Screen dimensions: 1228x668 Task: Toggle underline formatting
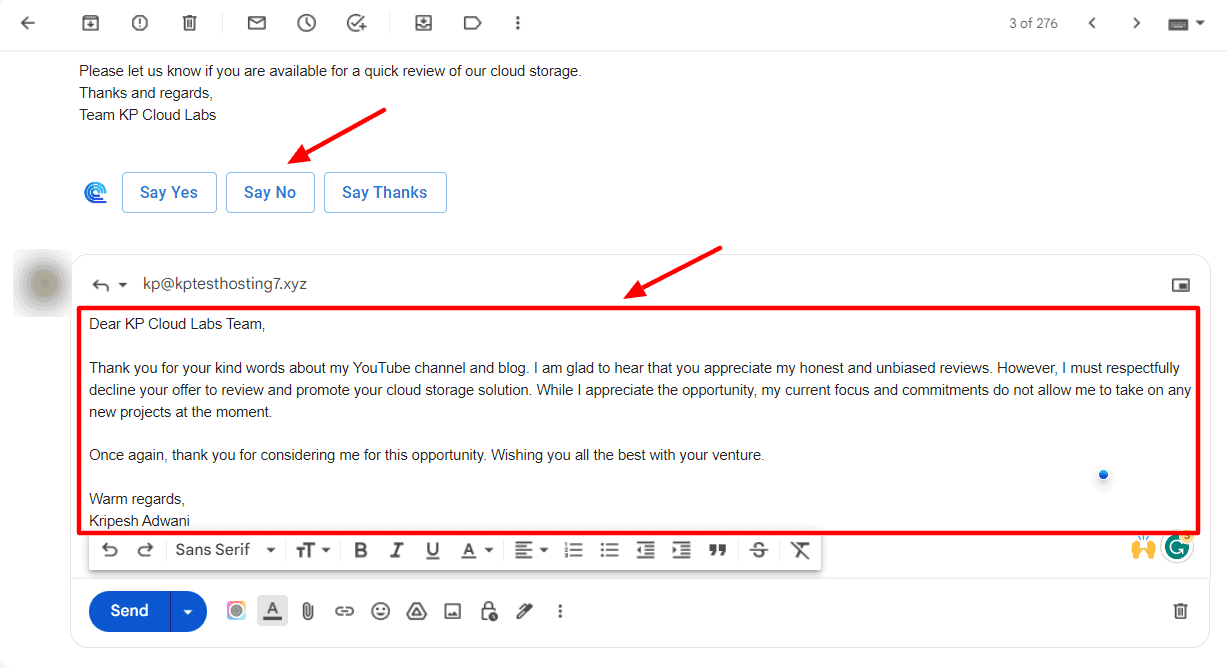(x=433, y=550)
